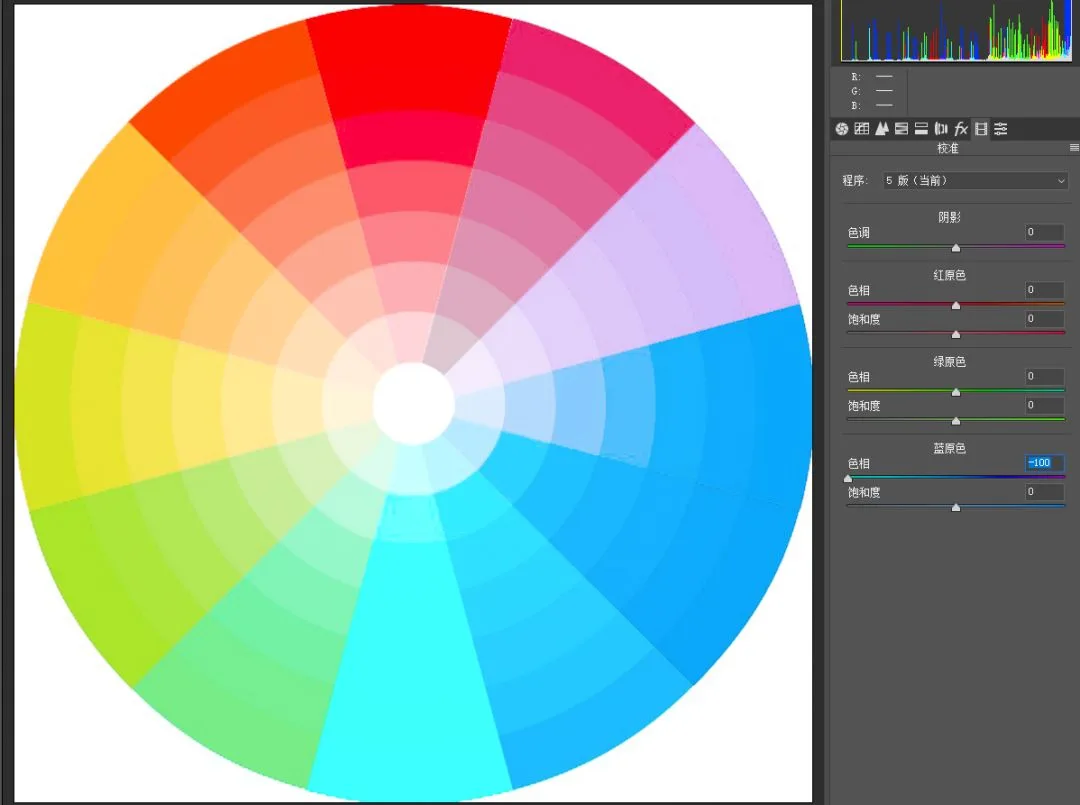Open the Detail panel mountain icon
This screenshot has width=1080, height=805.
881,129
